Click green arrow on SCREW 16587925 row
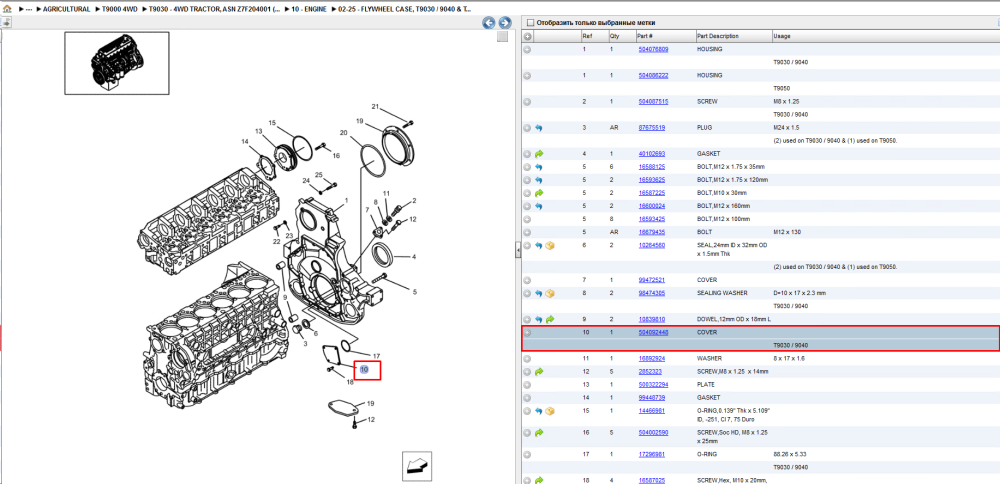1000x484 pixels. click(x=539, y=480)
